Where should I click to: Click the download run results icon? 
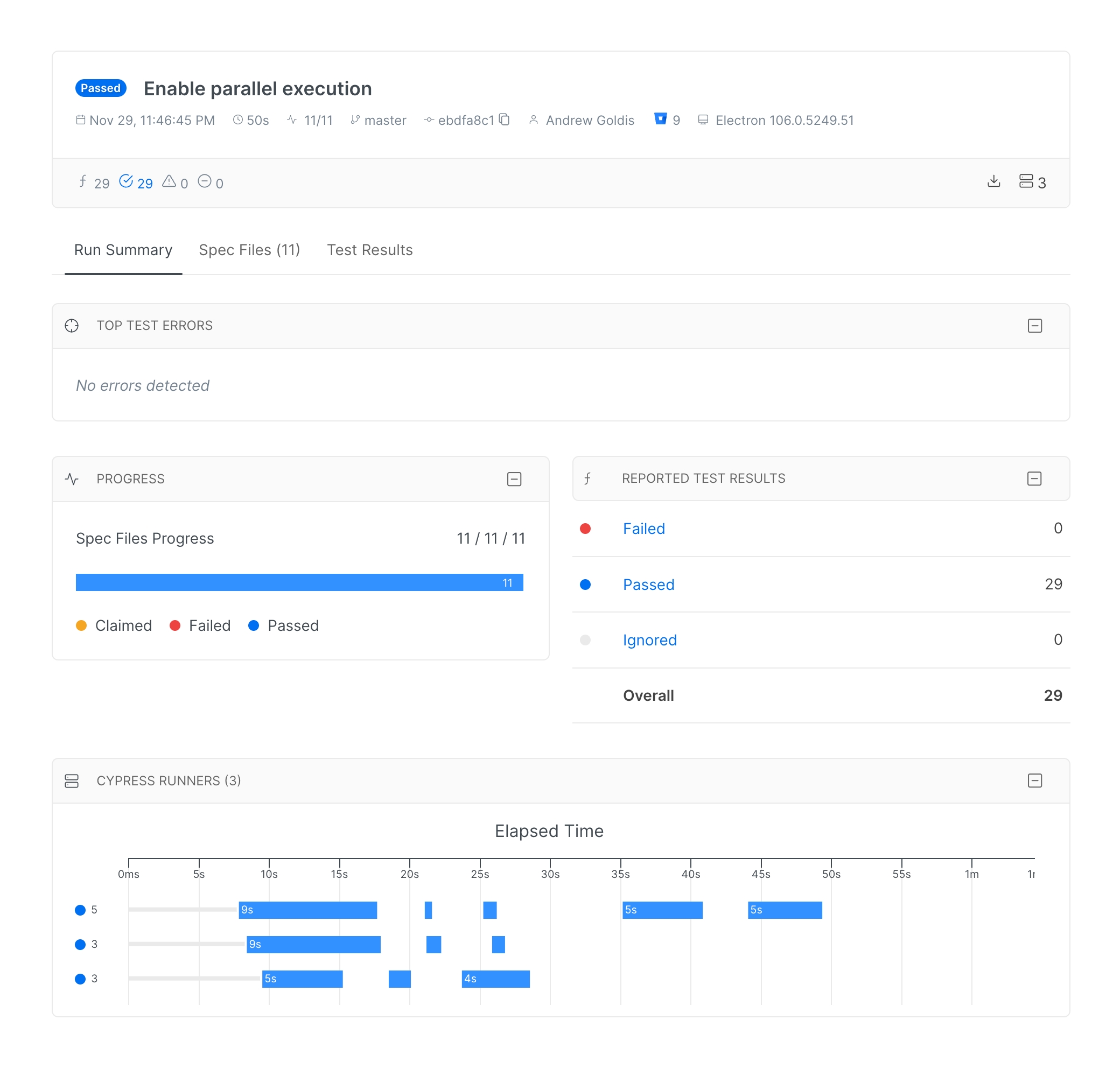(x=993, y=181)
